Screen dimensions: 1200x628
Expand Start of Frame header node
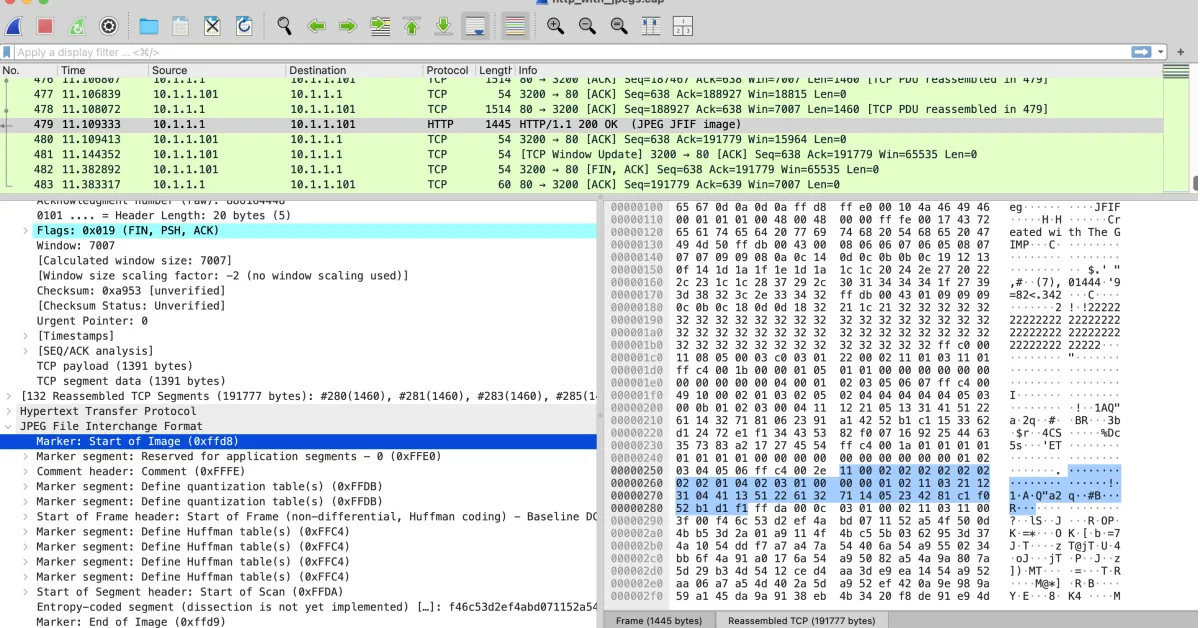point(26,517)
